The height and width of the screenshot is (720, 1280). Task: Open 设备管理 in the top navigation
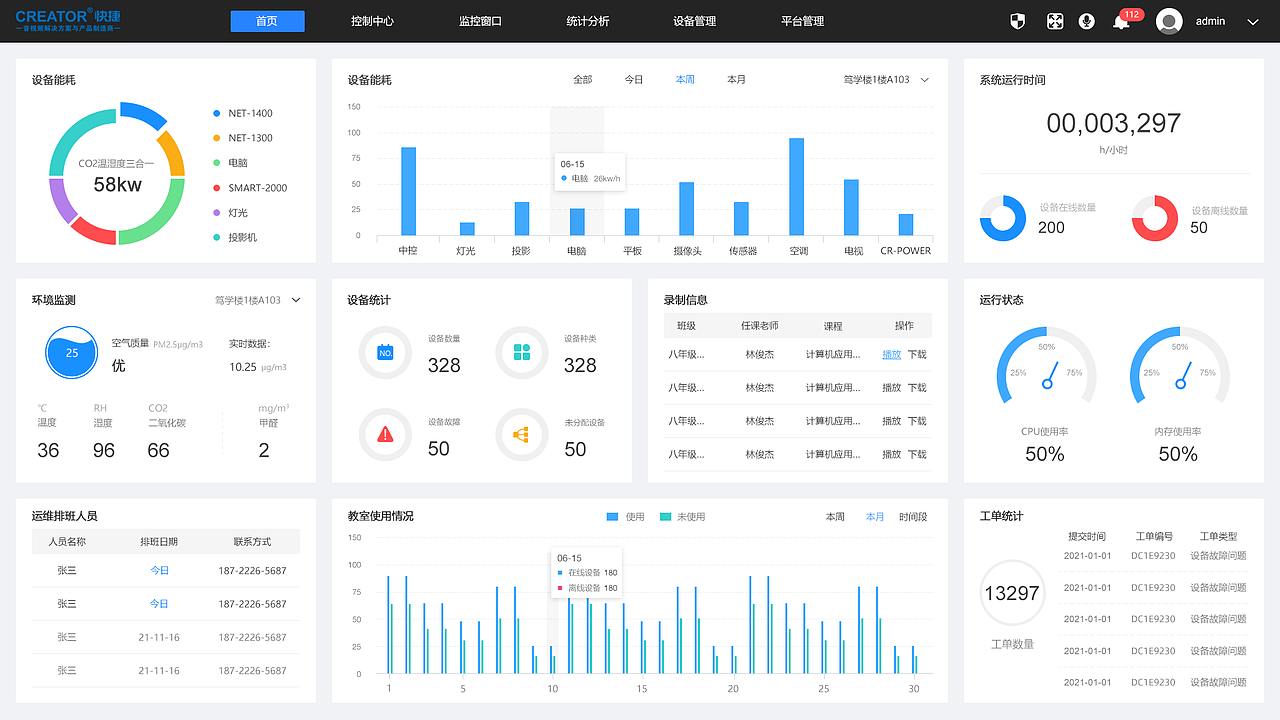coord(694,21)
